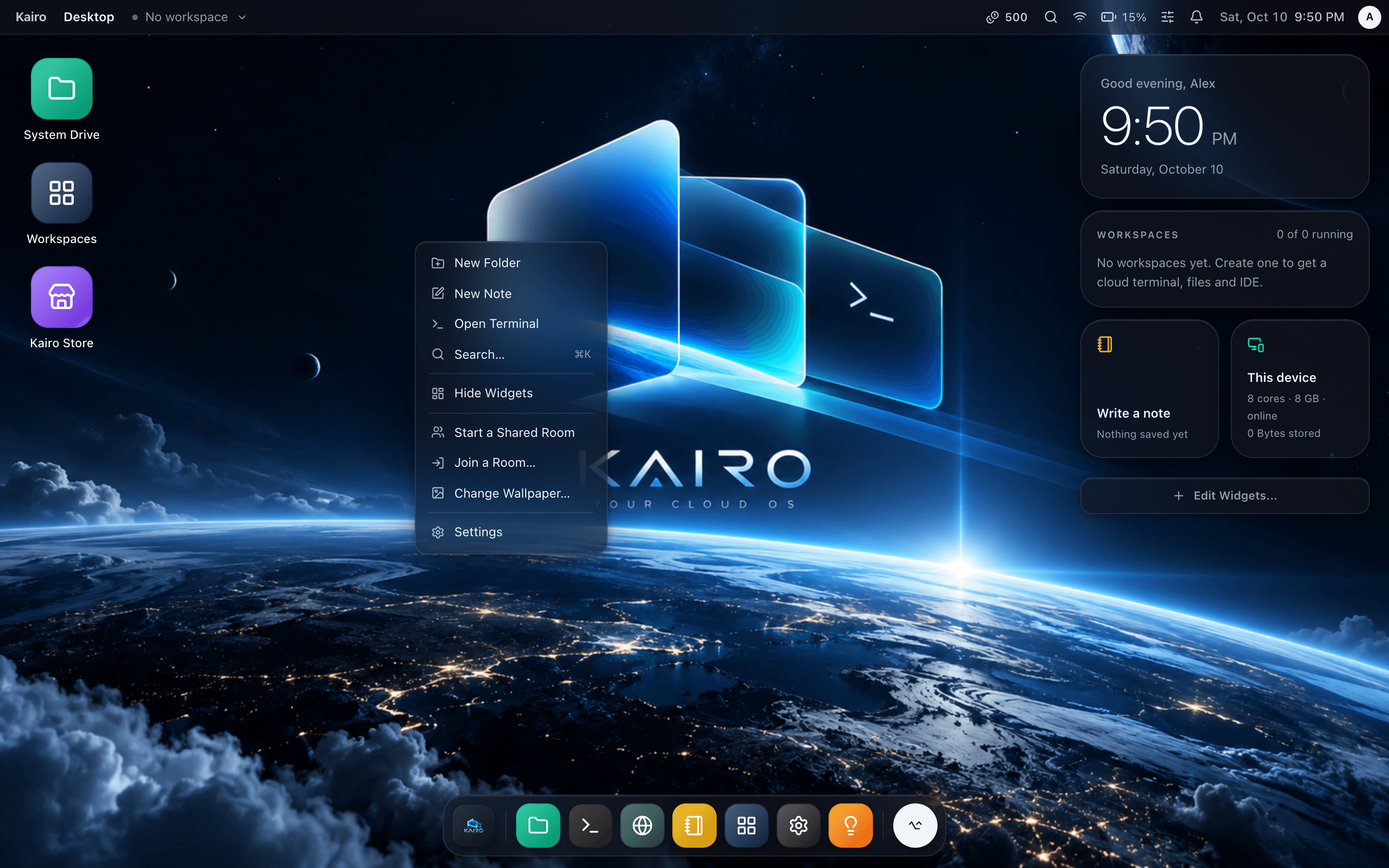This screenshot has width=1389, height=868.
Task: Click the 500 credits indicator
Action: tap(1007, 17)
